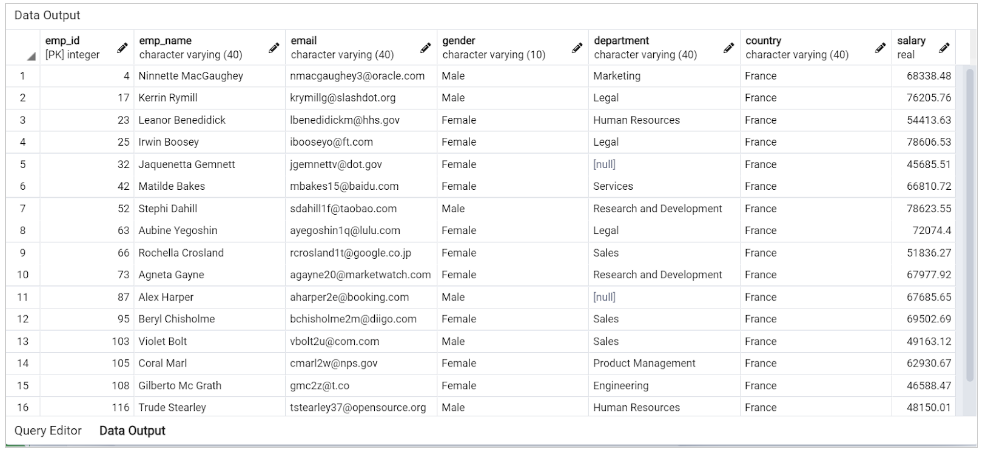Click the [null] department cell for Jaquenetta Gemnett
Image resolution: width=983 pixels, height=452 pixels.
point(665,164)
